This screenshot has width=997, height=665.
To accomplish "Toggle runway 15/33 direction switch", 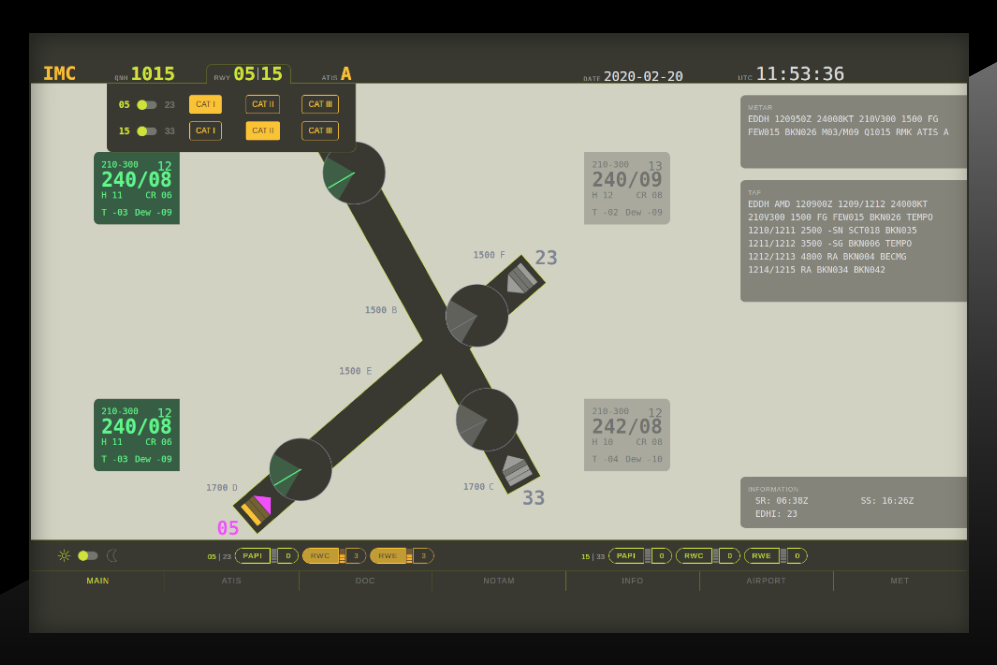I will 147,131.
